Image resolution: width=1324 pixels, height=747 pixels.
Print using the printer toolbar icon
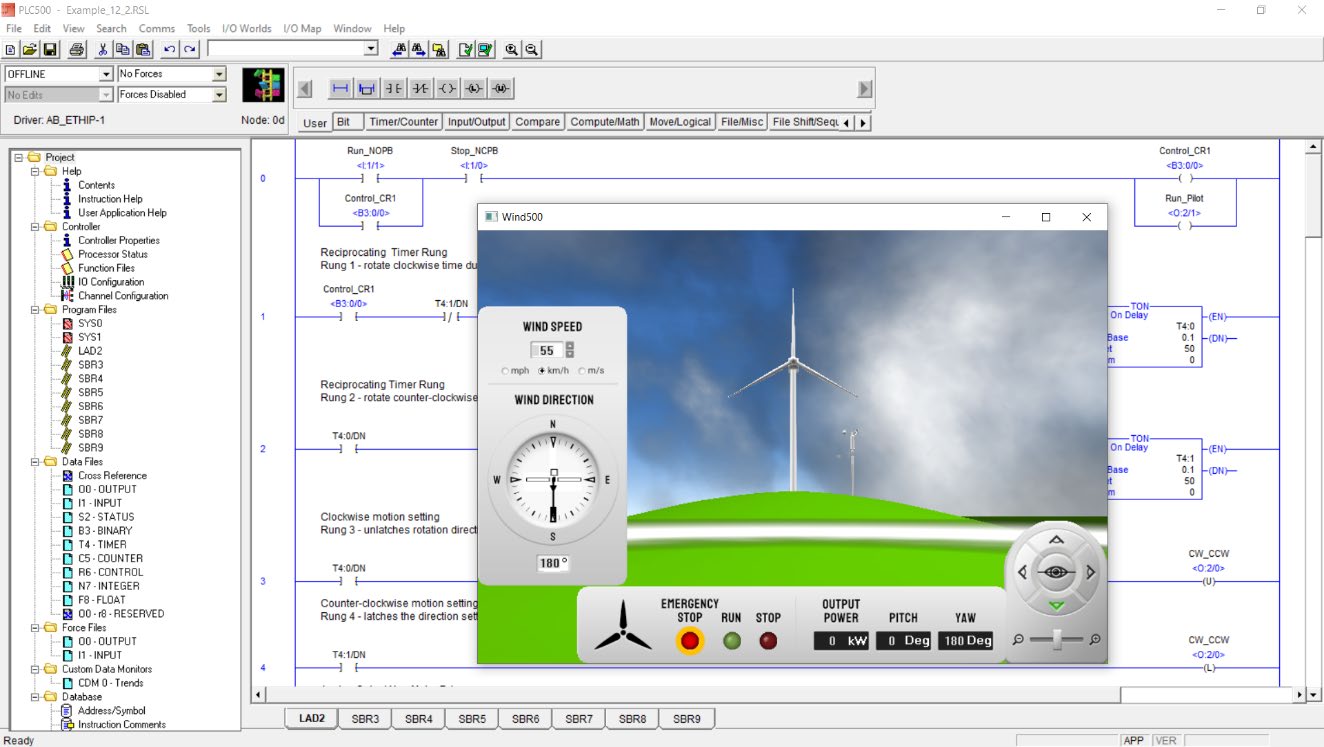click(76, 49)
